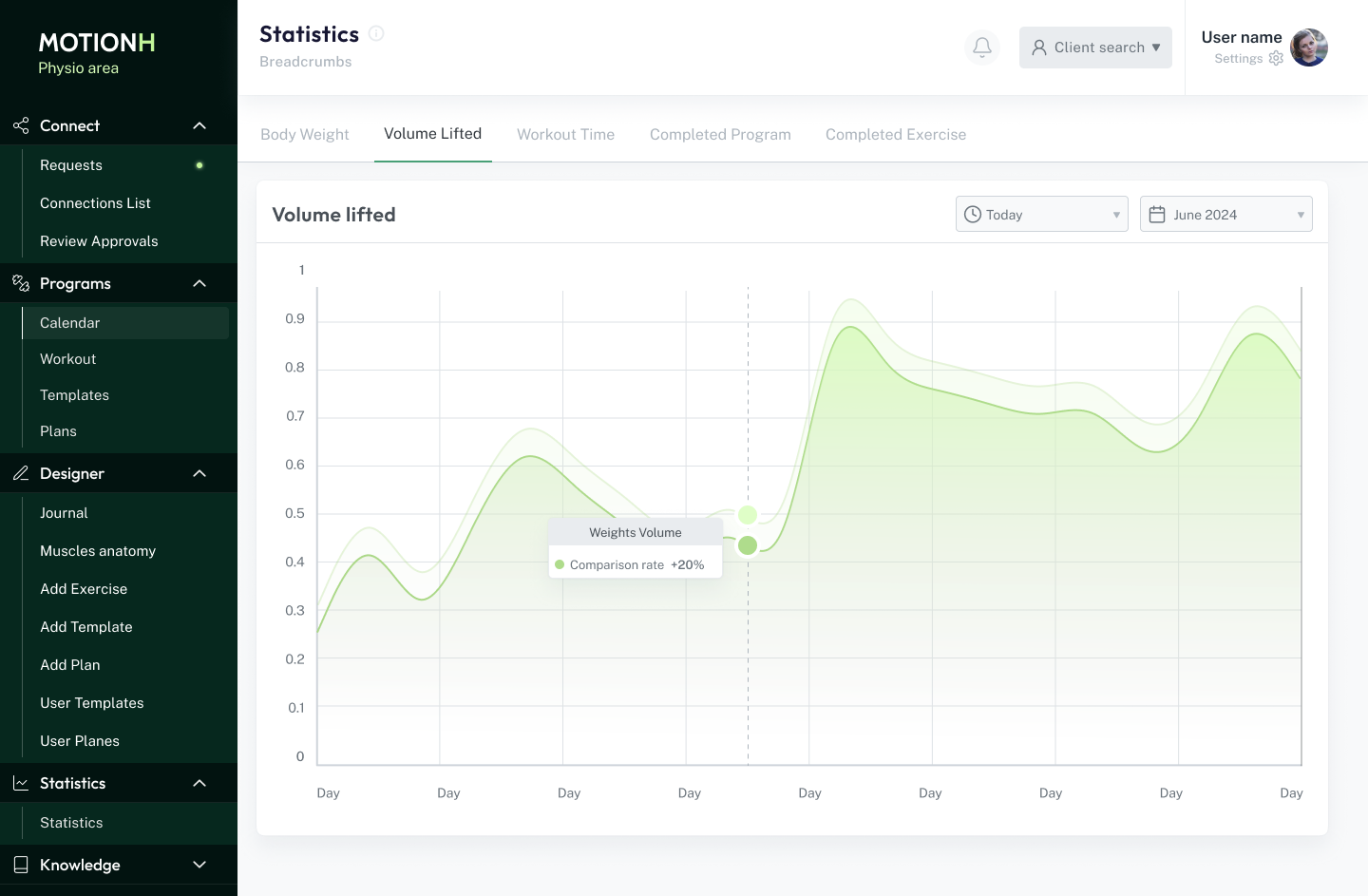Image resolution: width=1368 pixels, height=896 pixels.
Task: Switch to the Body Weight tab
Action: click(305, 135)
